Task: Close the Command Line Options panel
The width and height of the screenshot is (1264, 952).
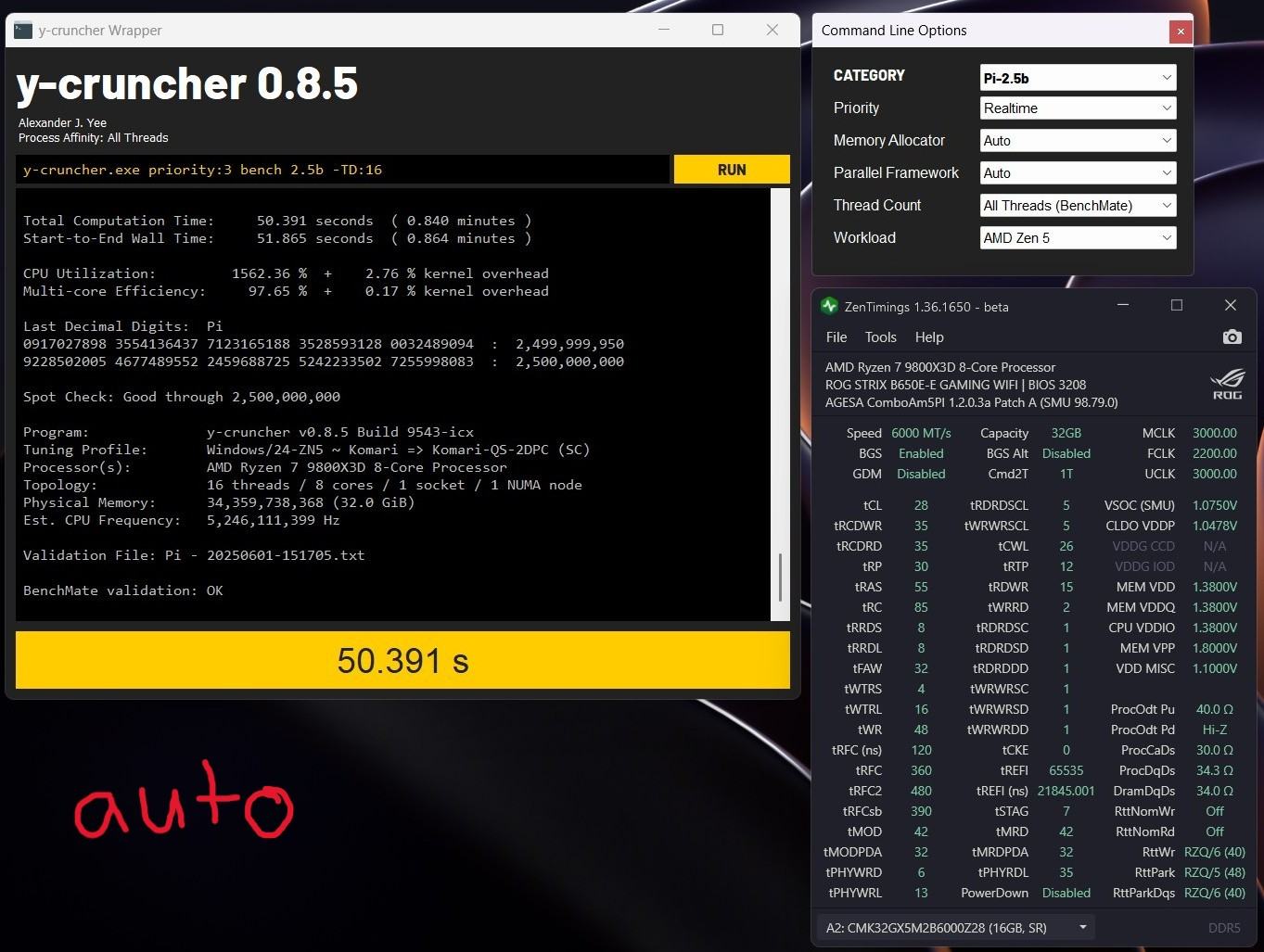Action: pyautogui.click(x=1181, y=32)
